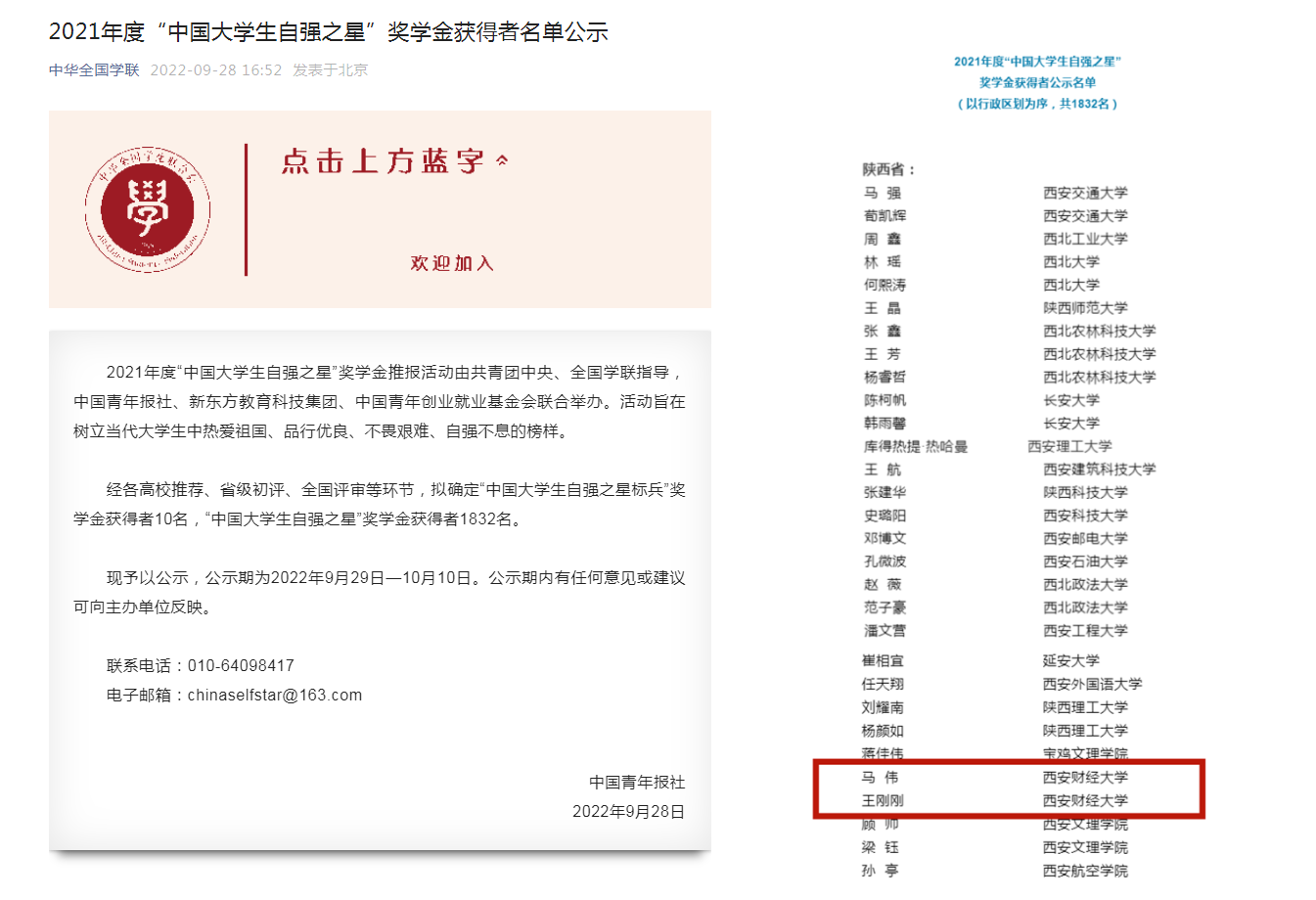The height and width of the screenshot is (900, 1316).
Task: Click the name 杨睿哲
Action: point(885,377)
